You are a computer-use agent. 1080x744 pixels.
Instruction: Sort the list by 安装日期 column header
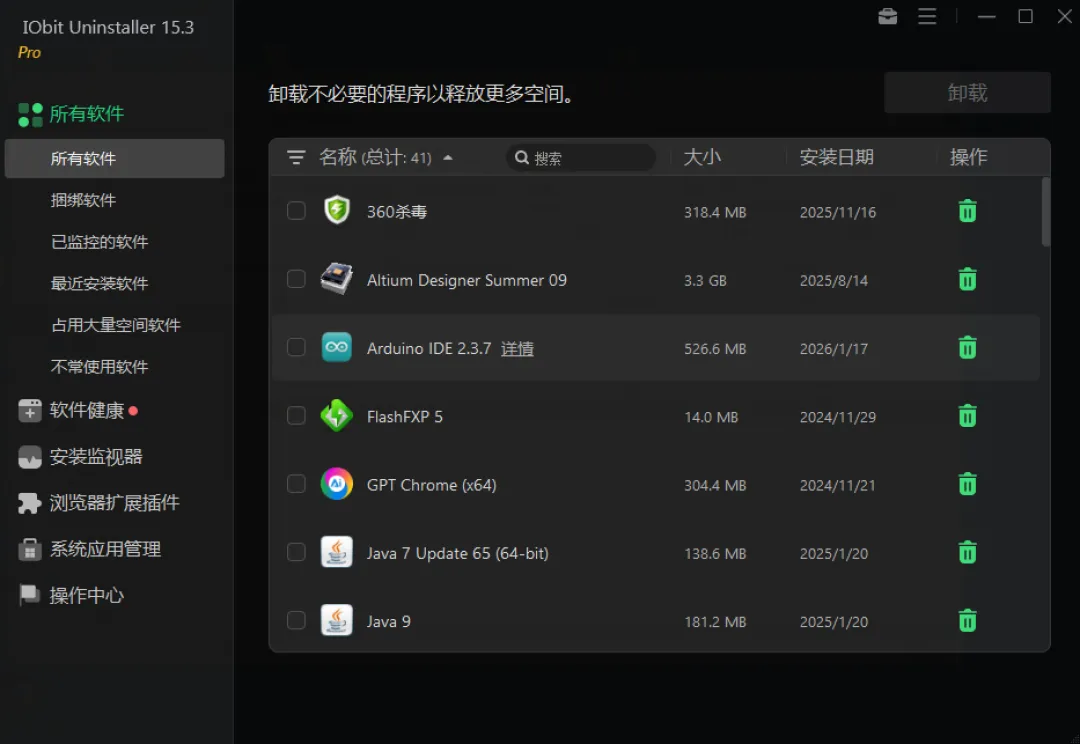coord(836,157)
